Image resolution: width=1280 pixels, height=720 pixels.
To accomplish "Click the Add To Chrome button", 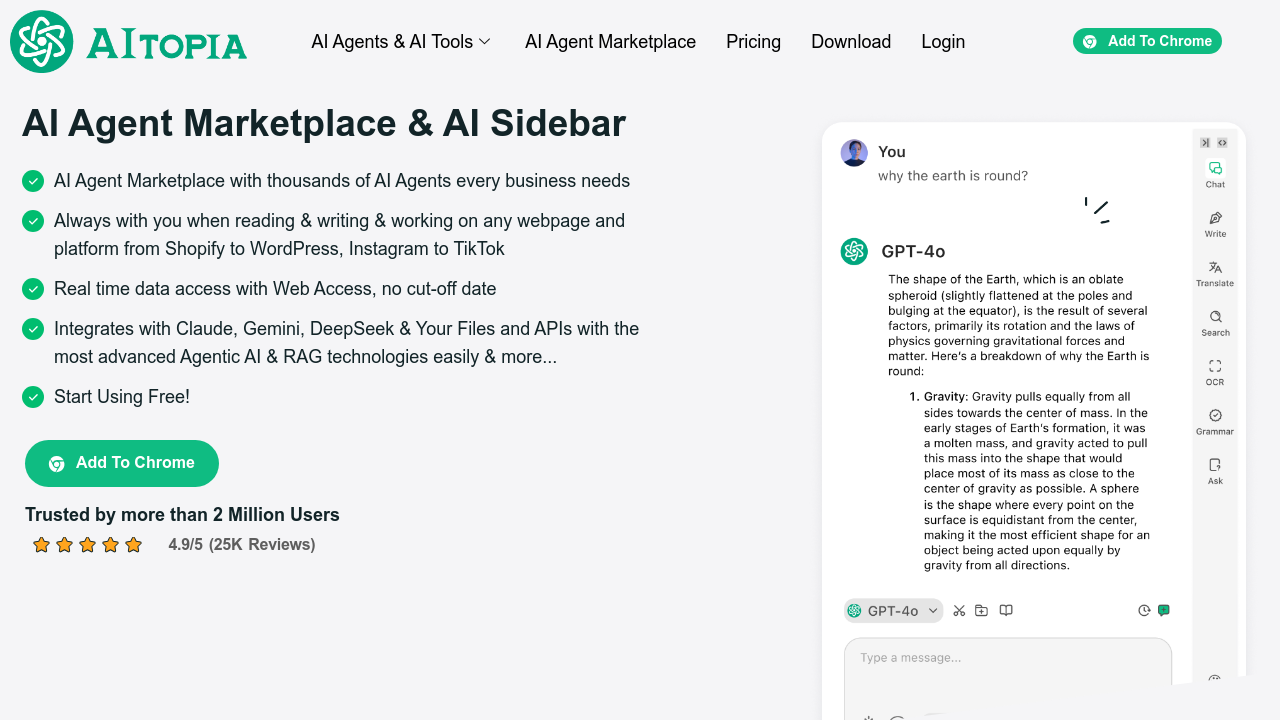I will point(1147,41).
